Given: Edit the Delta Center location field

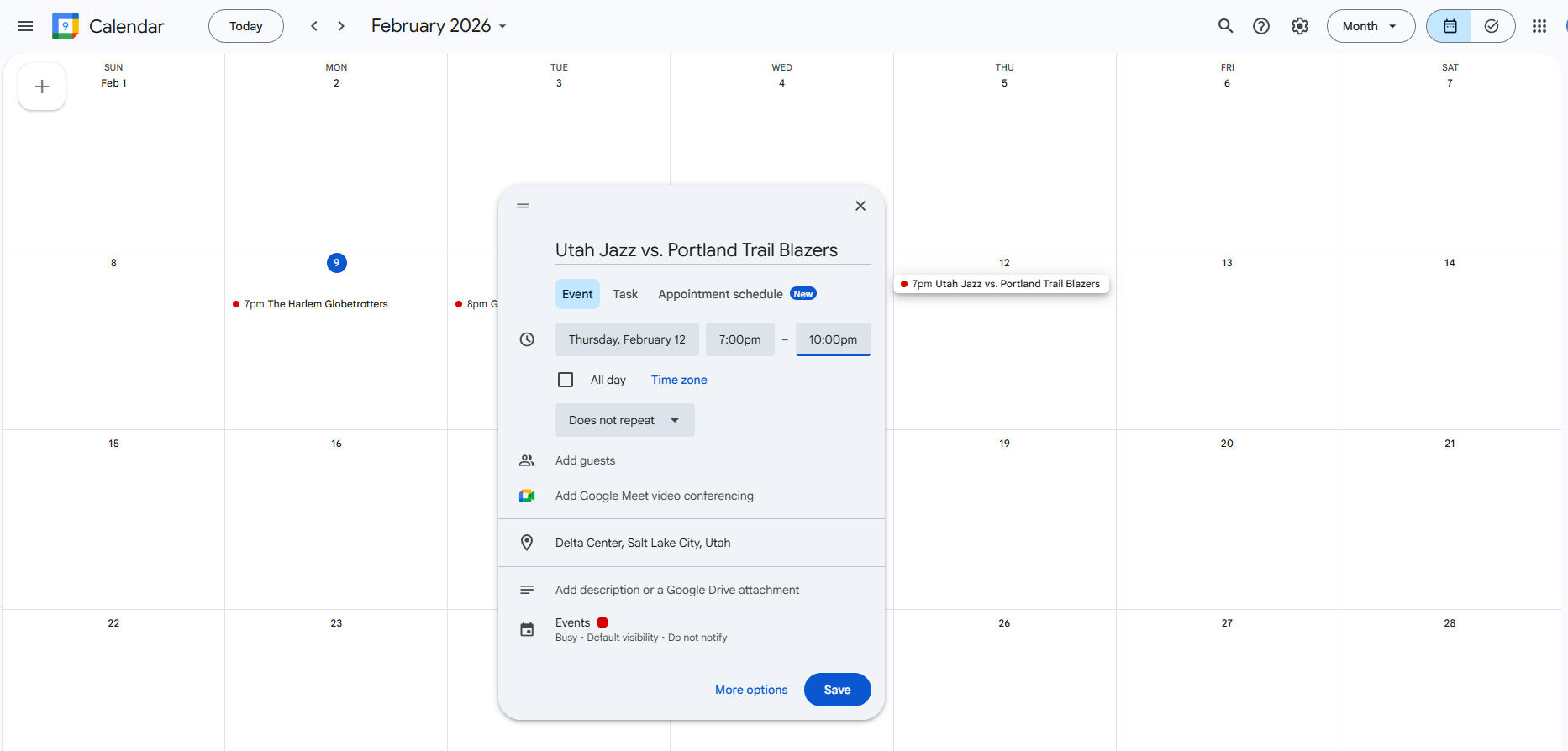Looking at the screenshot, I should [x=643, y=543].
